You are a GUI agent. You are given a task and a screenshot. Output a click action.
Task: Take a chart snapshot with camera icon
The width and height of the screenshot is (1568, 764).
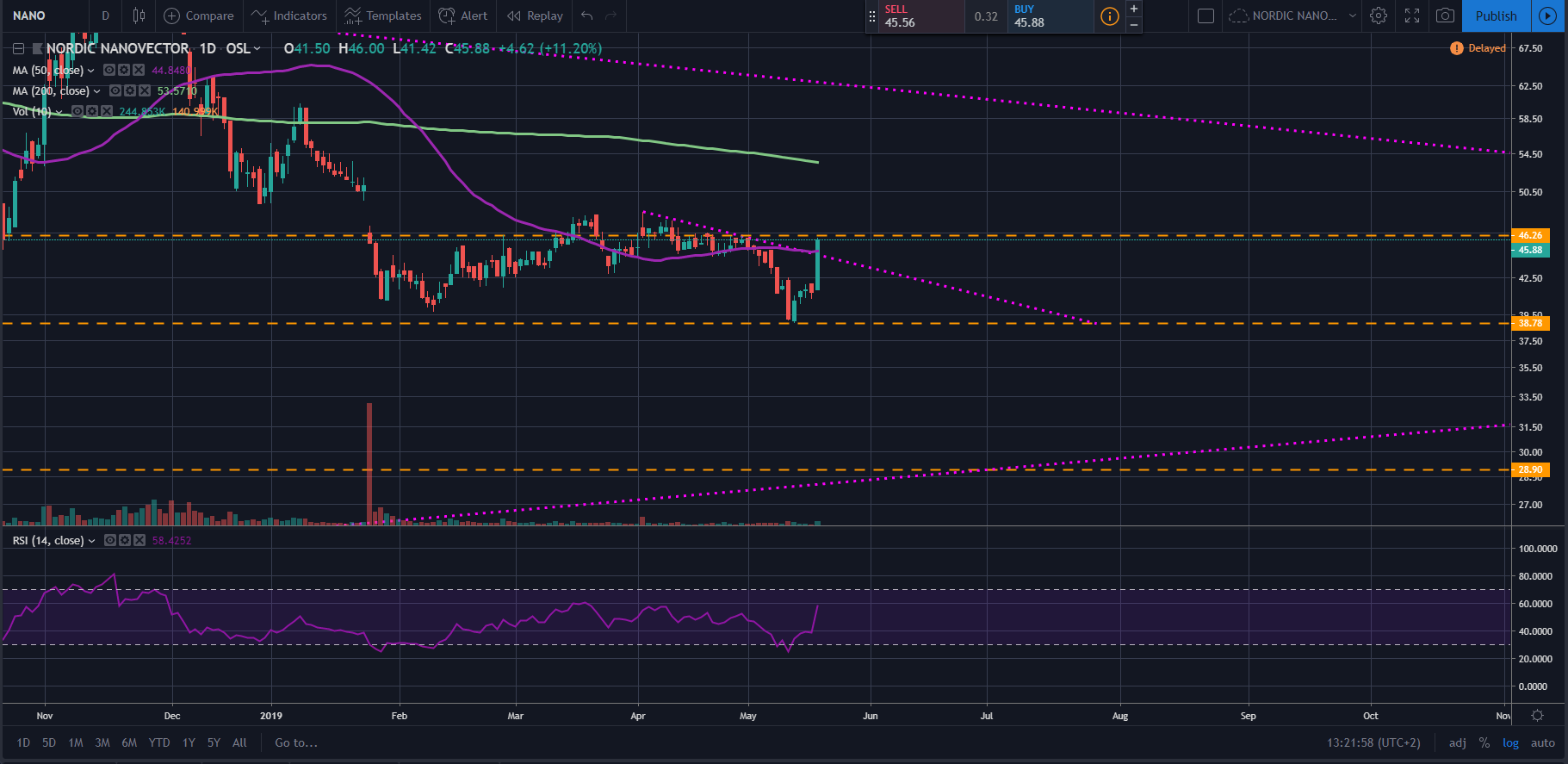point(1446,16)
